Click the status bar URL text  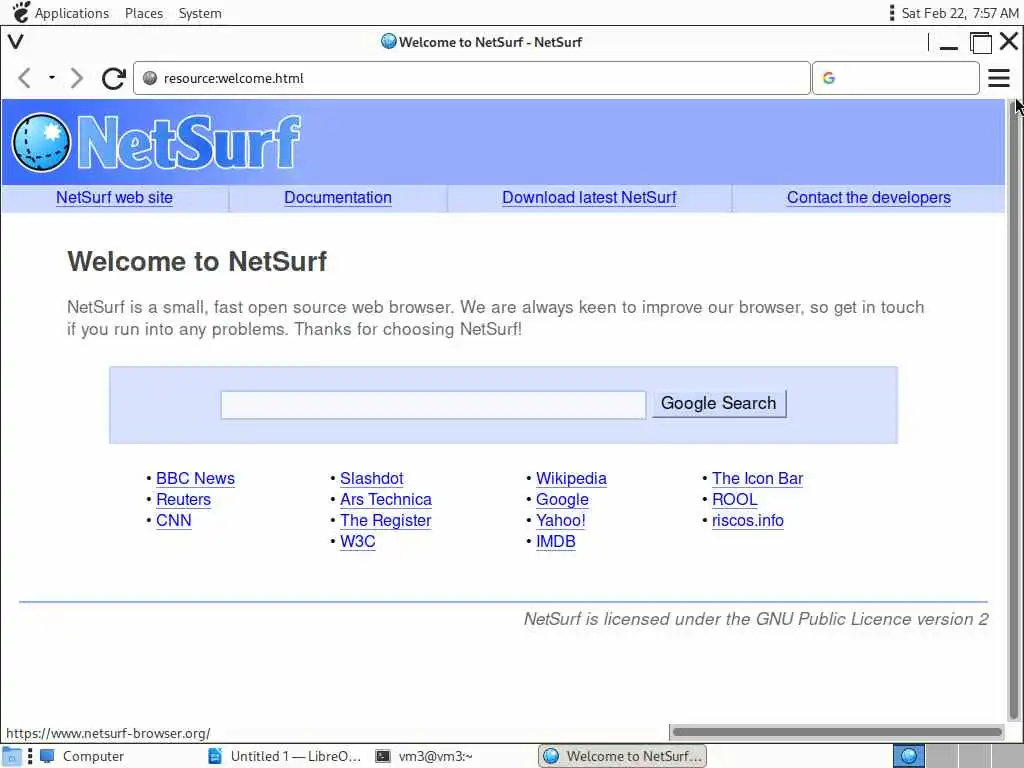108,733
